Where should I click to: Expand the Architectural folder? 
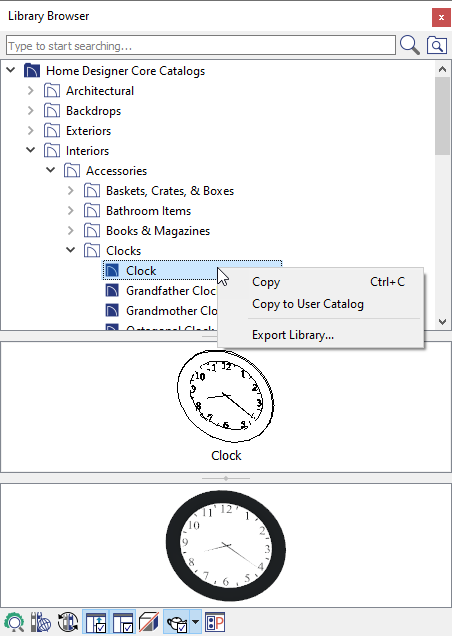[x=31, y=90]
